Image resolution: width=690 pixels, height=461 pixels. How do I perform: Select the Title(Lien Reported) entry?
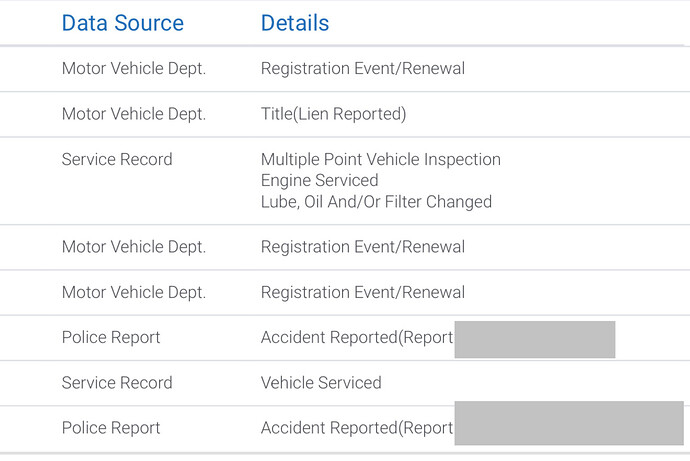(x=333, y=114)
